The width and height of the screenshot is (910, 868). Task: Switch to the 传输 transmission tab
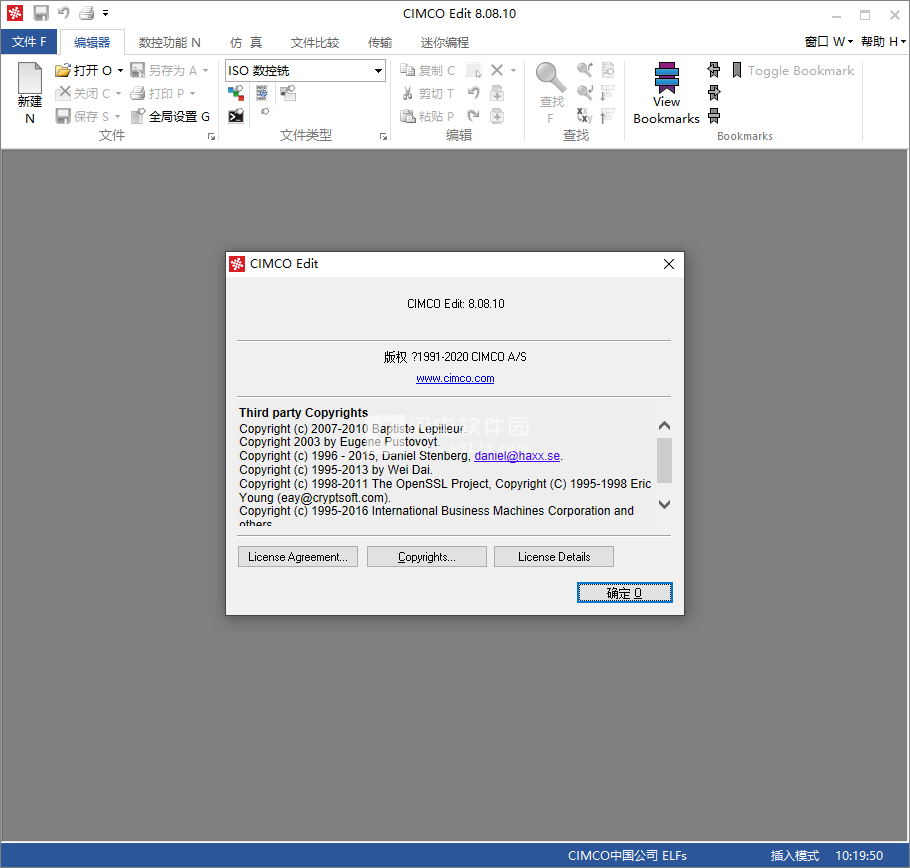[380, 42]
